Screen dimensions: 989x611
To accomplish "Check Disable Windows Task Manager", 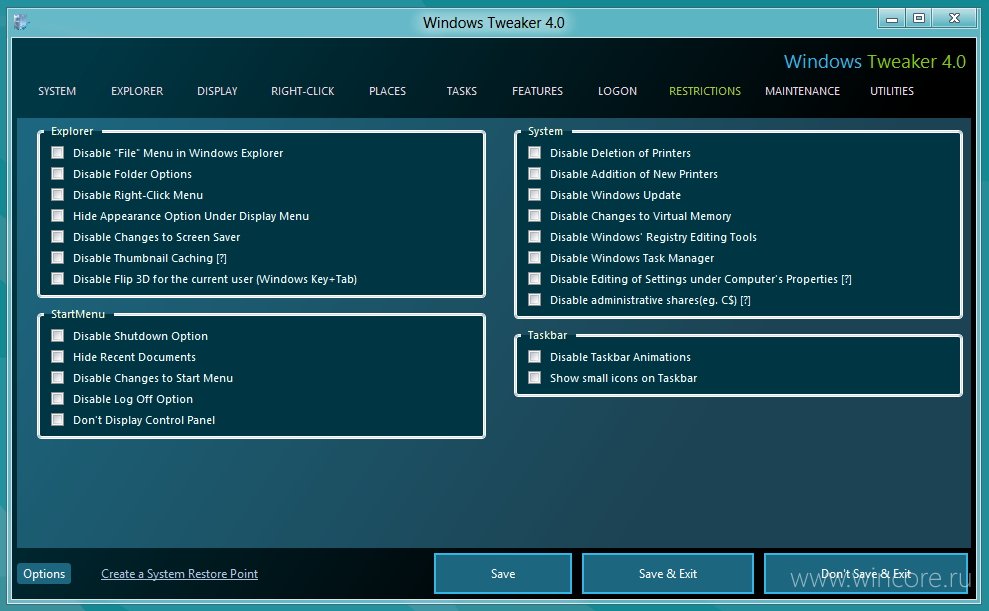I will point(534,258).
